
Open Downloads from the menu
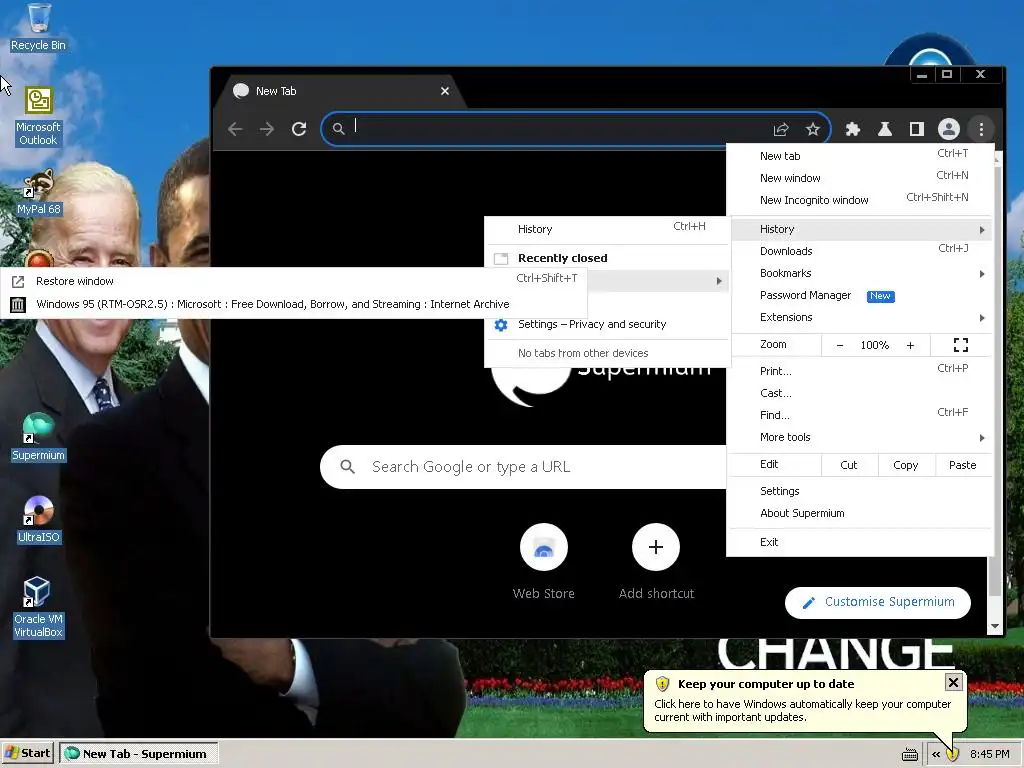[x=860, y=251]
